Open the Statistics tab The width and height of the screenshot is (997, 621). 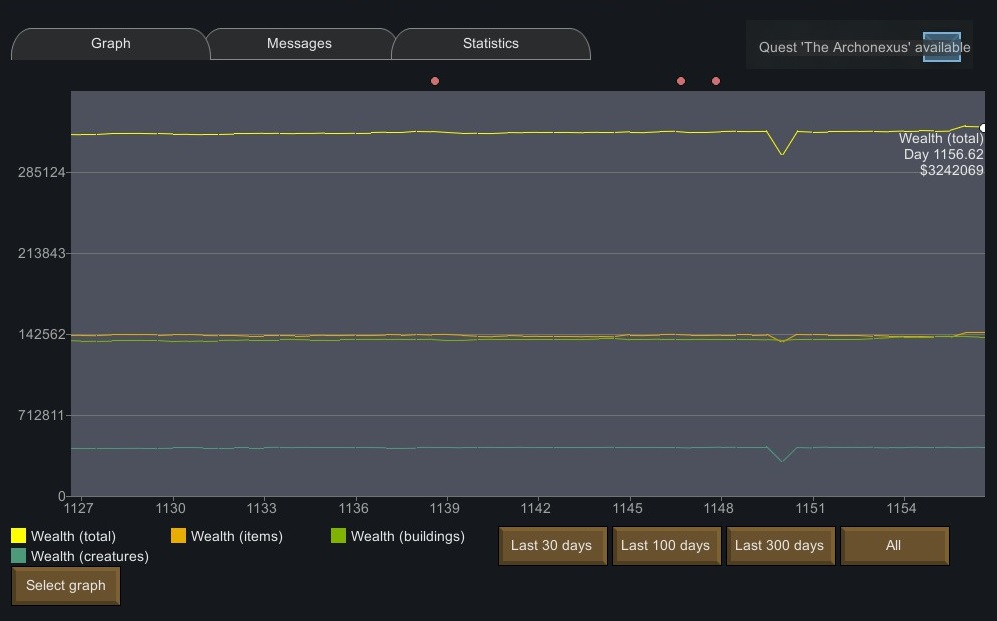pyautogui.click(x=491, y=44)
